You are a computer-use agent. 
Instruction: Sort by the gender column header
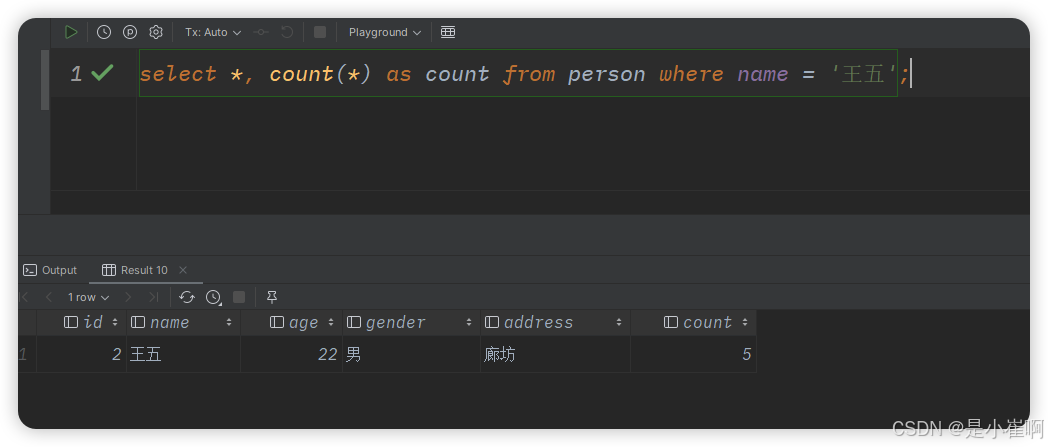pyautogui.click(x=411, y=322)
